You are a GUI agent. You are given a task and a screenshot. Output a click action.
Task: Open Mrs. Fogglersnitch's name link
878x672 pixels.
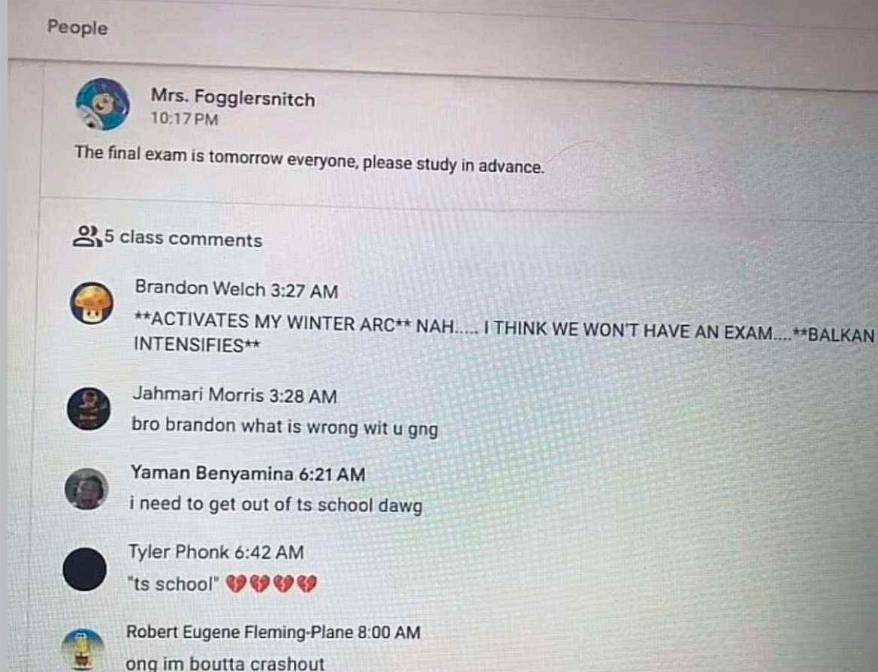233,97
